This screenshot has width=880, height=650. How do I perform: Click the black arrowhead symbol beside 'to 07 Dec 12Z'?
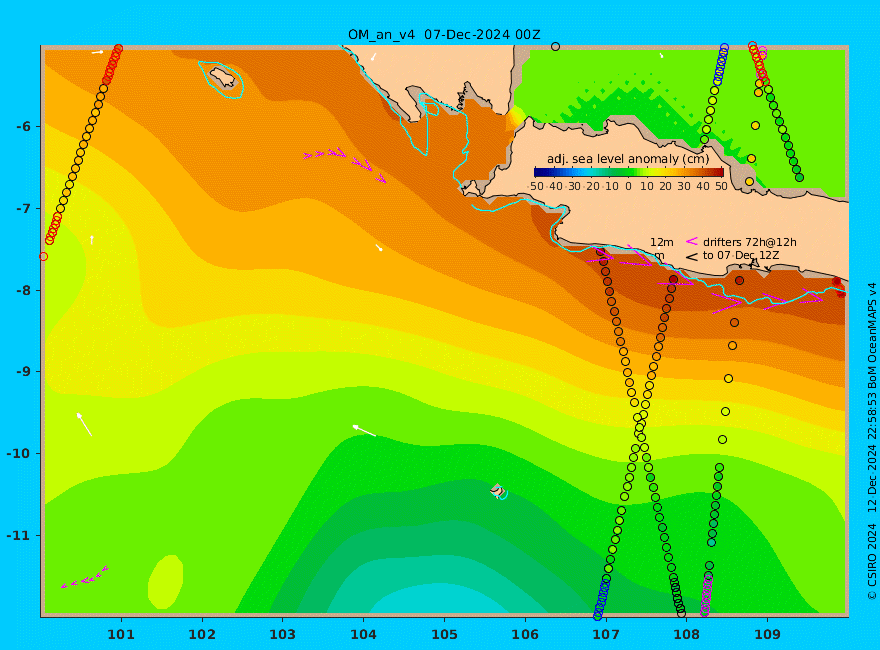[692, 257]
